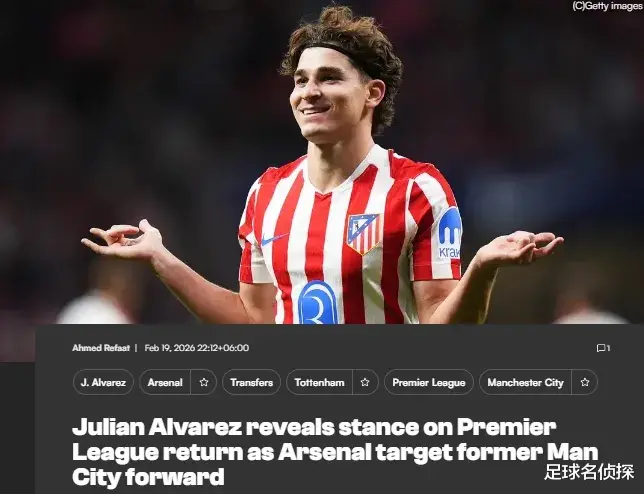
Task: Click author name Ahmed Refaat
Action: pyautogui.click(x=101, y=348)
